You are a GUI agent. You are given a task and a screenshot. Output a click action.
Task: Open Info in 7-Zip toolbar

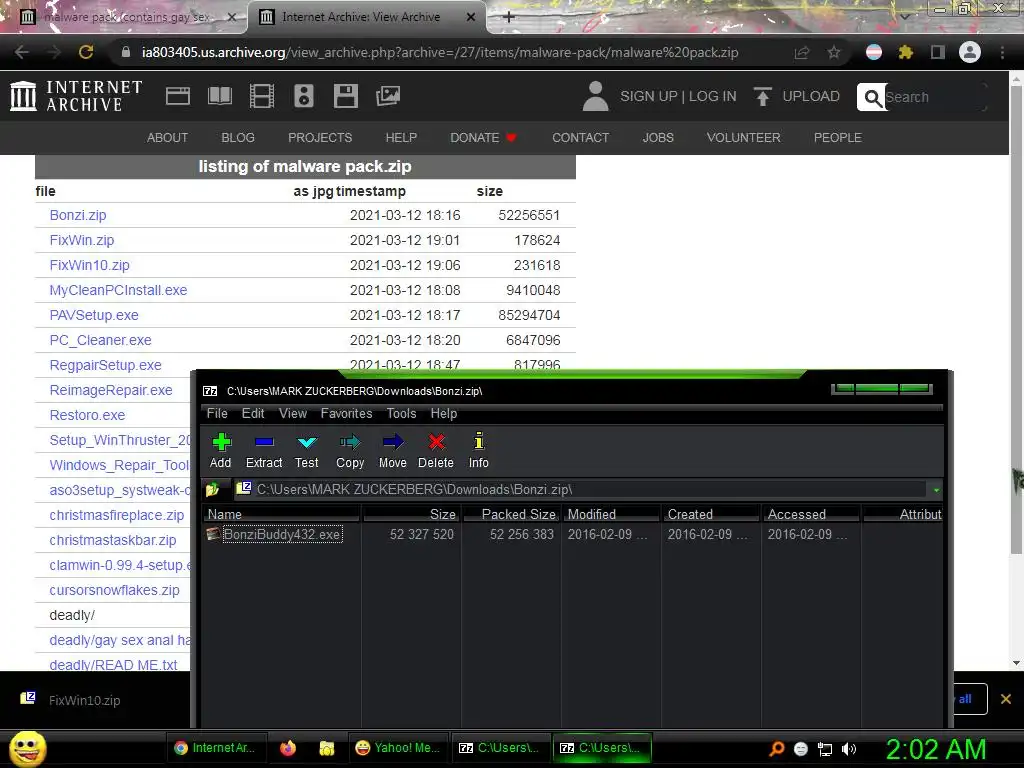(479, 451)
